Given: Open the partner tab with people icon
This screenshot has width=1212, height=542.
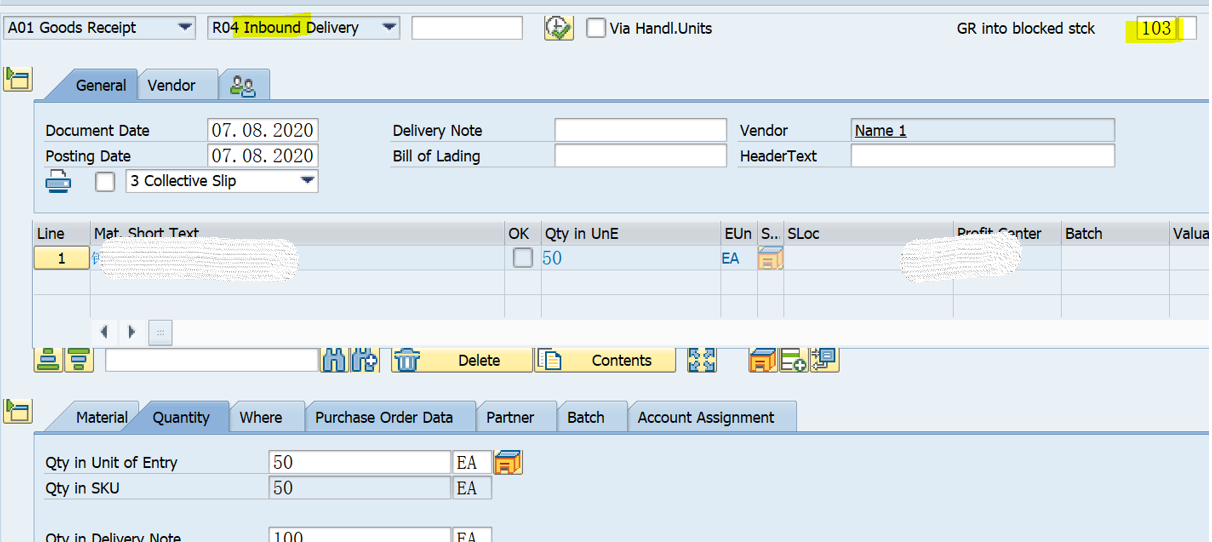Looking at the screenshot, I should pyautogui.click(x=243, y=86).
